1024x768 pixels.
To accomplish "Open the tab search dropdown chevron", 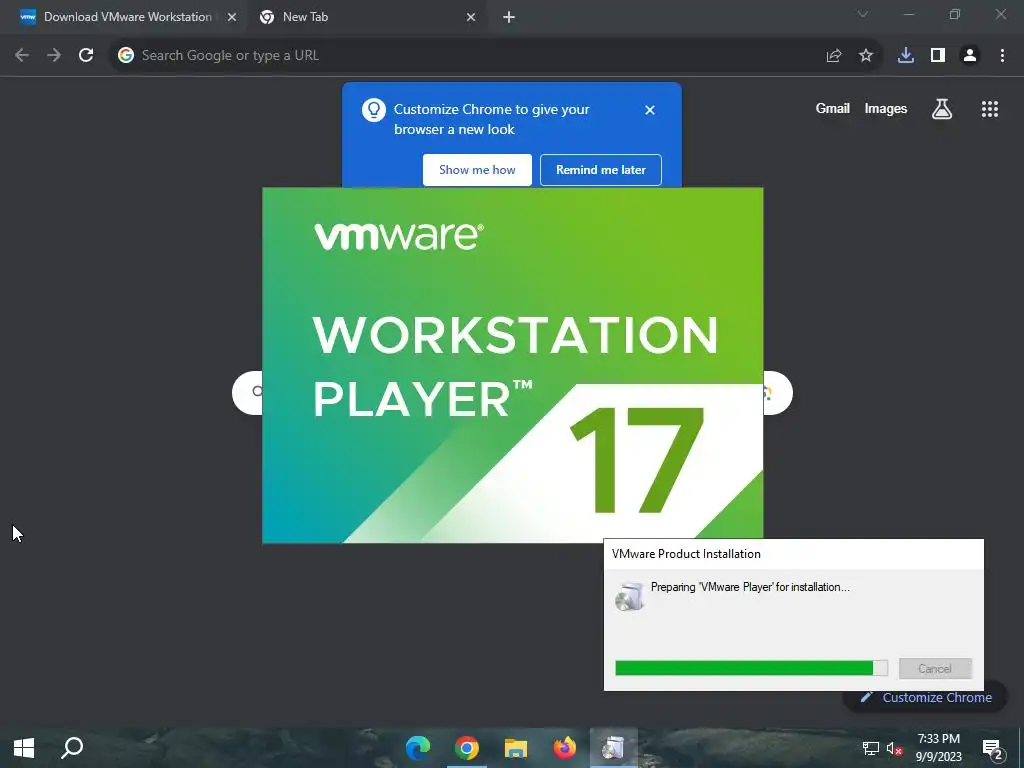I will (863, 14).
